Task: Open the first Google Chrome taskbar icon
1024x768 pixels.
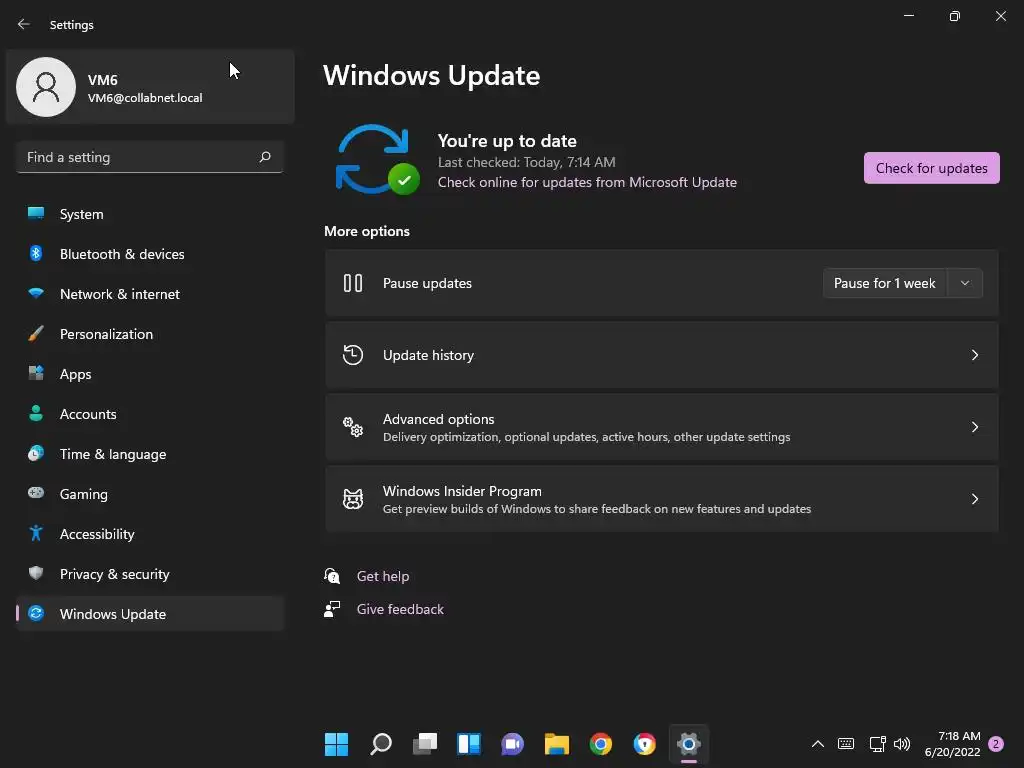Action: pos(600,744)
